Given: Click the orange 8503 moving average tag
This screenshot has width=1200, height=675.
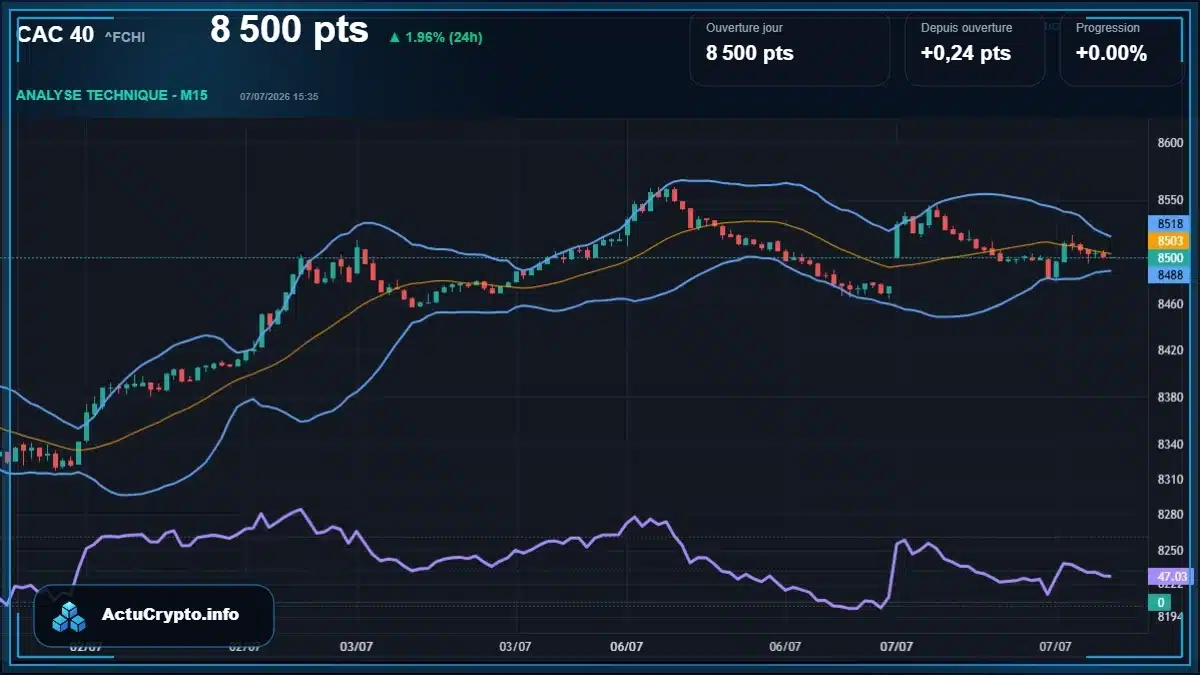Looking at the screenshot, I should pyautogui.click(x=1167, y=241).
